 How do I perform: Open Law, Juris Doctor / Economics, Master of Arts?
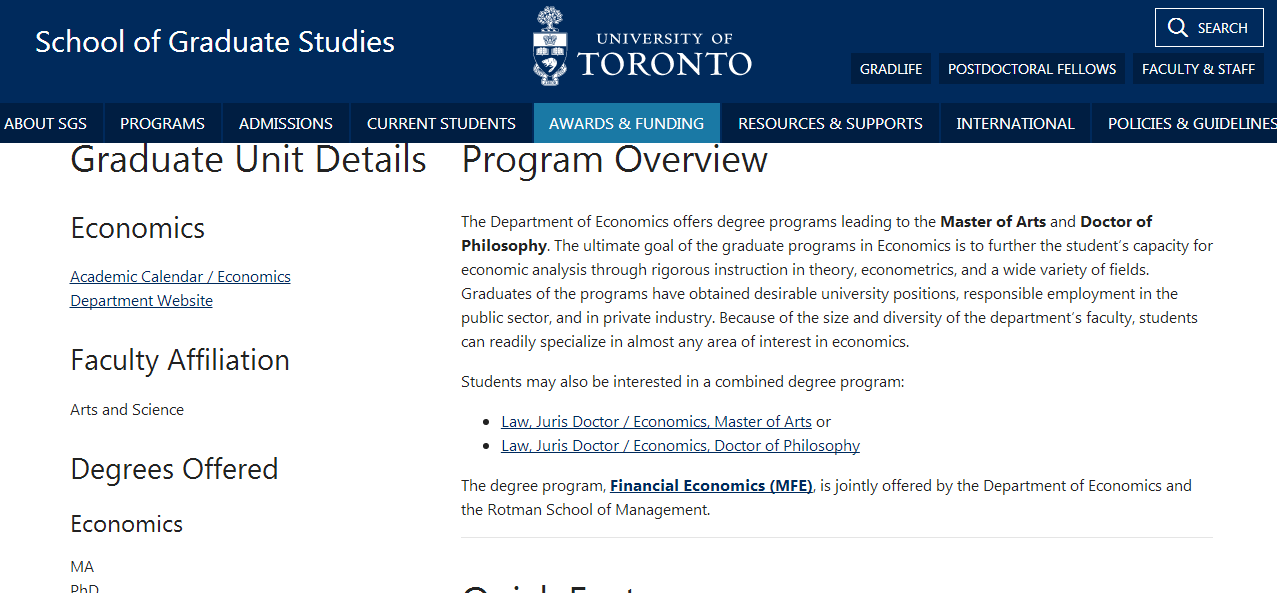point(656,422)
